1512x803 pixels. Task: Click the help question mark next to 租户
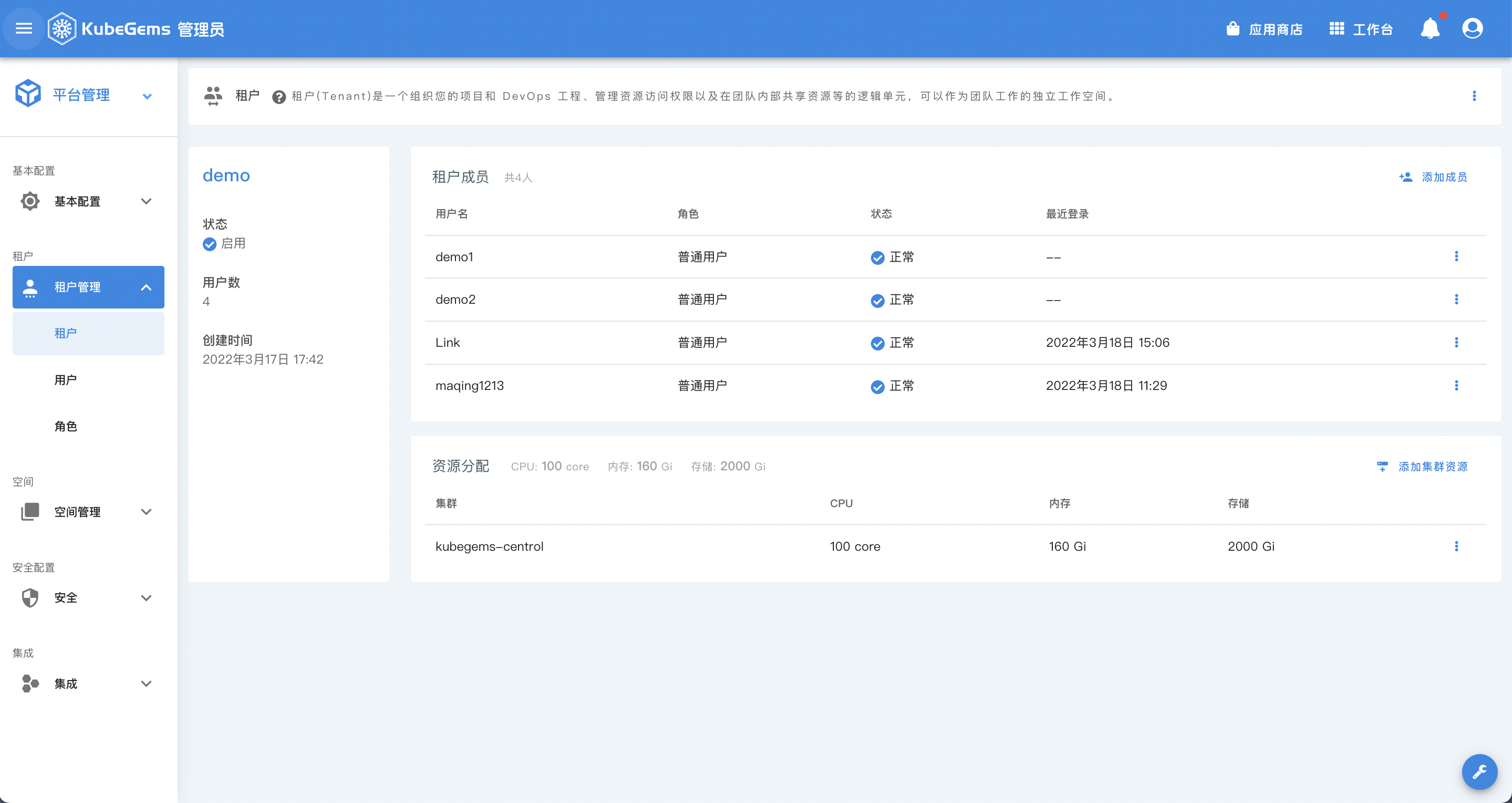pyautogui.click(x=279, y=97)
